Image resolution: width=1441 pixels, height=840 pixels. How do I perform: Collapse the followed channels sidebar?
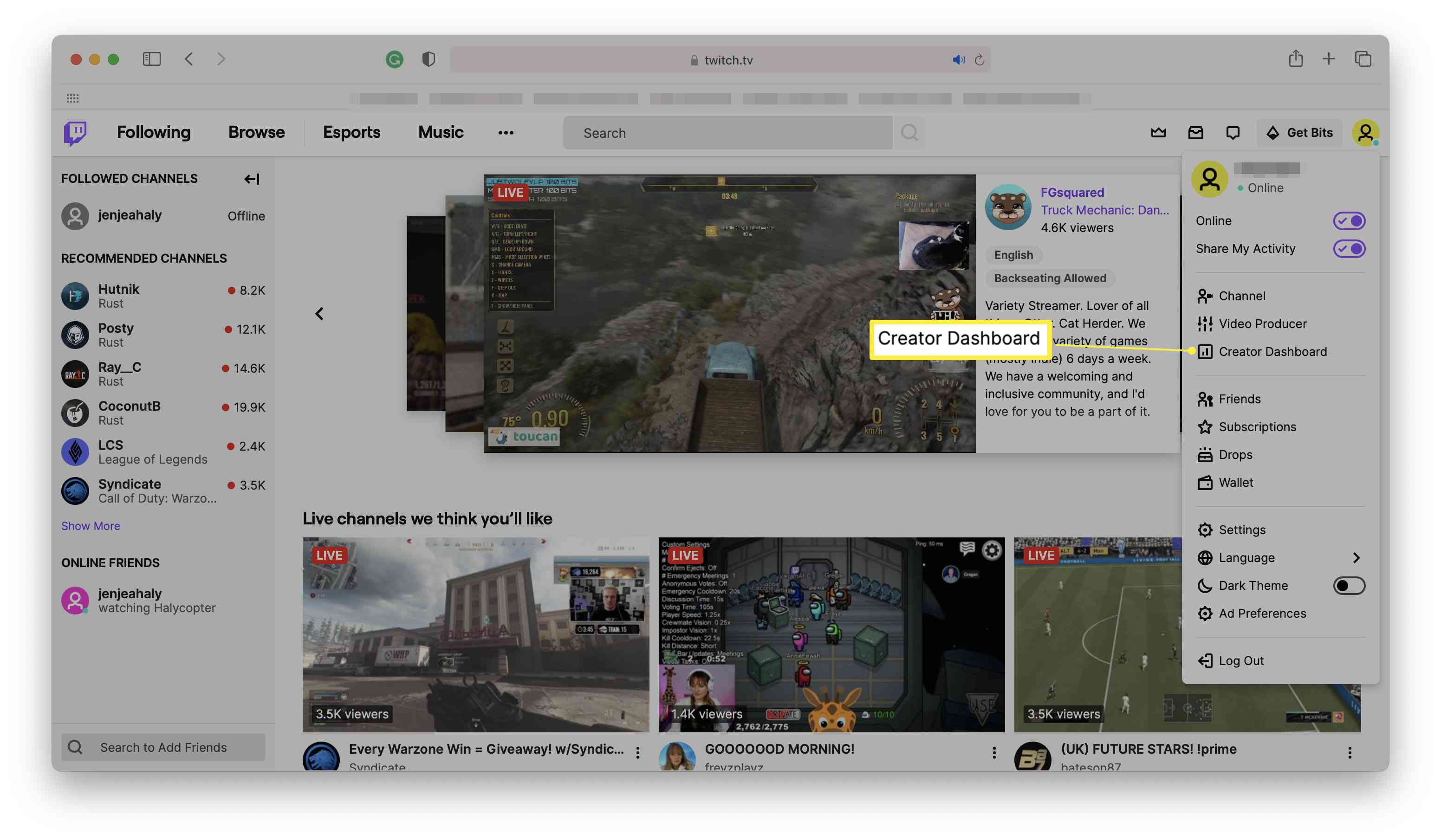(x=252, y=179)
